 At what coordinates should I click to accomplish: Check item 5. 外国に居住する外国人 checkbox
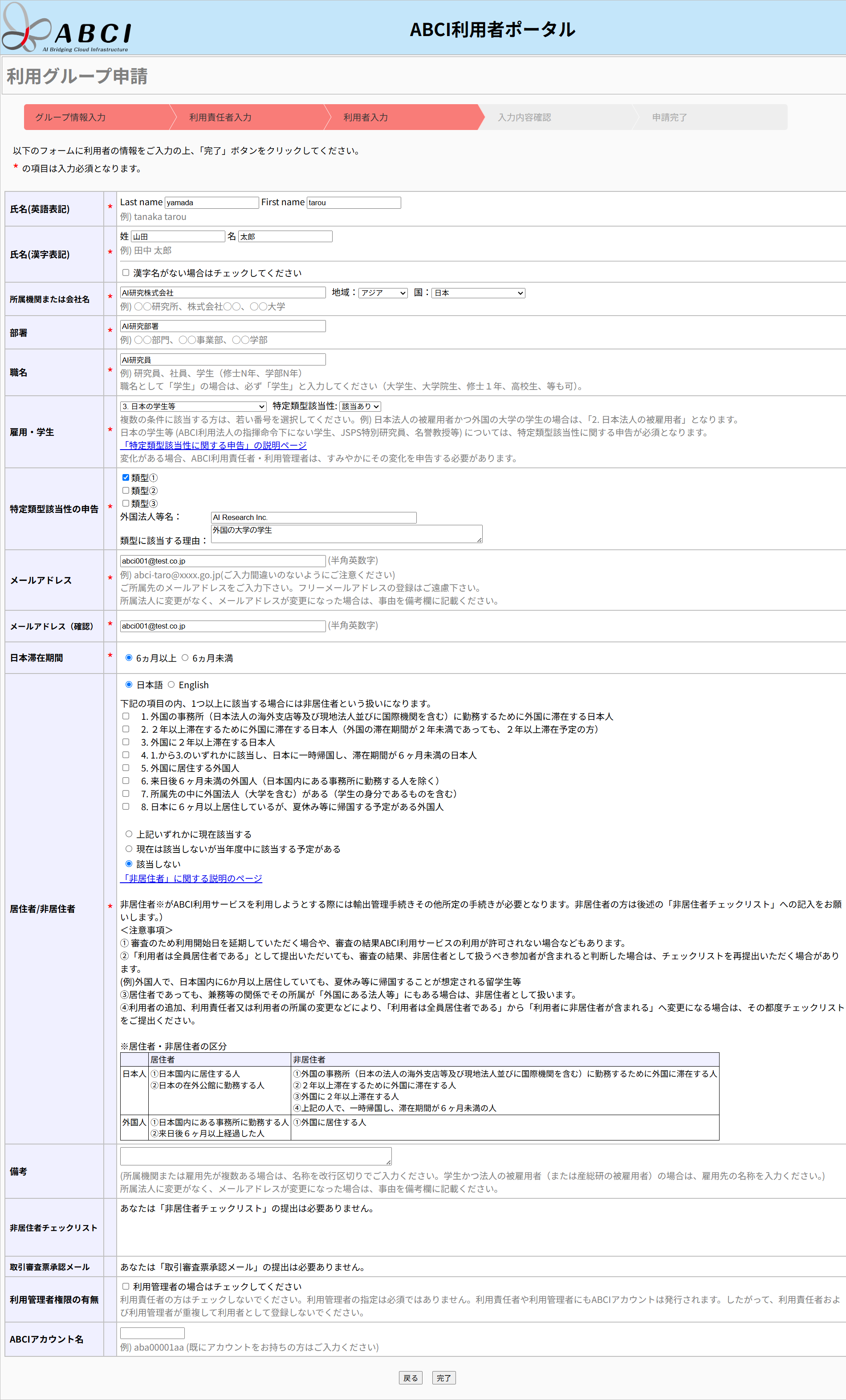(x=126, y=768)
